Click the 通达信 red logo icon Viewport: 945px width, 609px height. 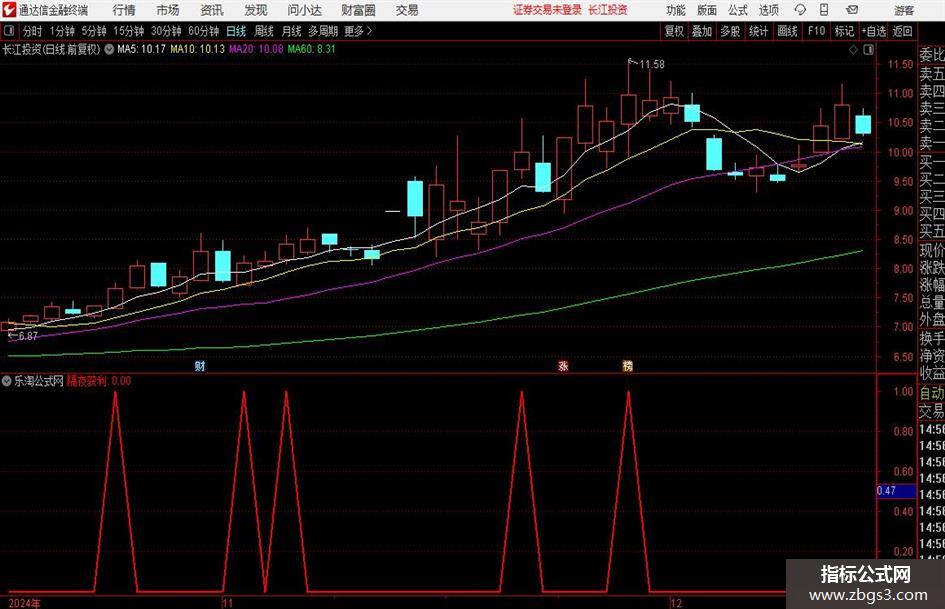(9, 10)
